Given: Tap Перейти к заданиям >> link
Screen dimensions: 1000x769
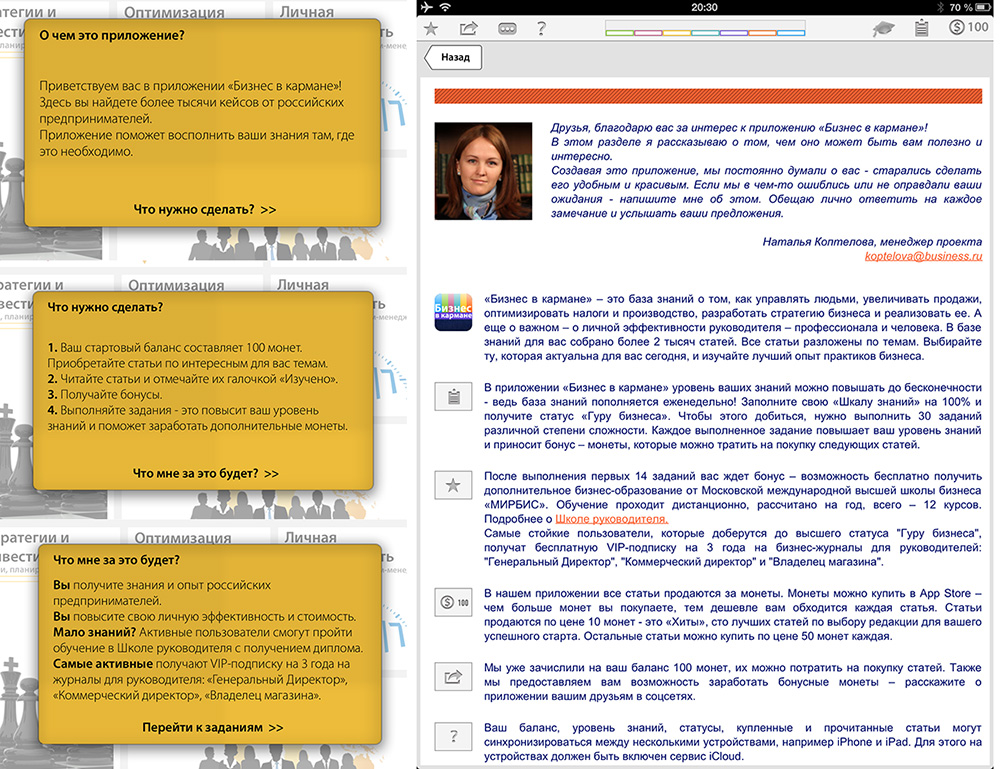Looking at the screenshot, I should click(212, 728).
